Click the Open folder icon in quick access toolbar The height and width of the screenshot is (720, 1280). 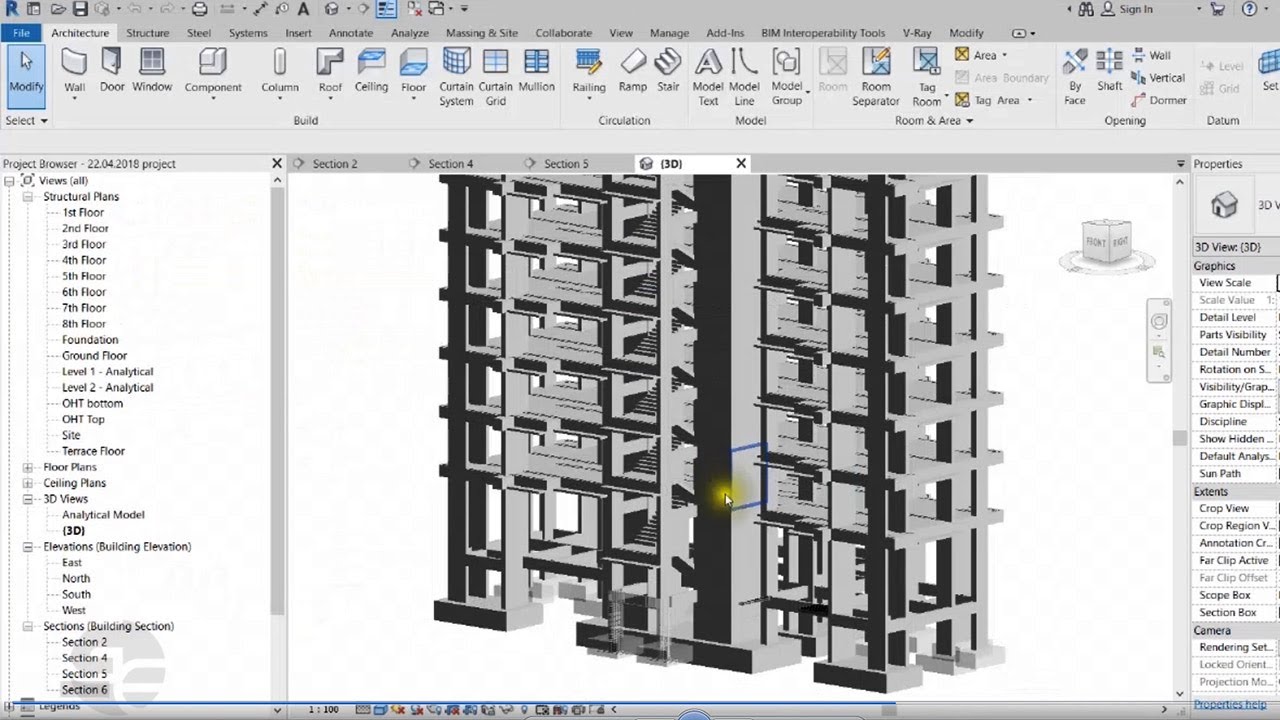(58, 9)
